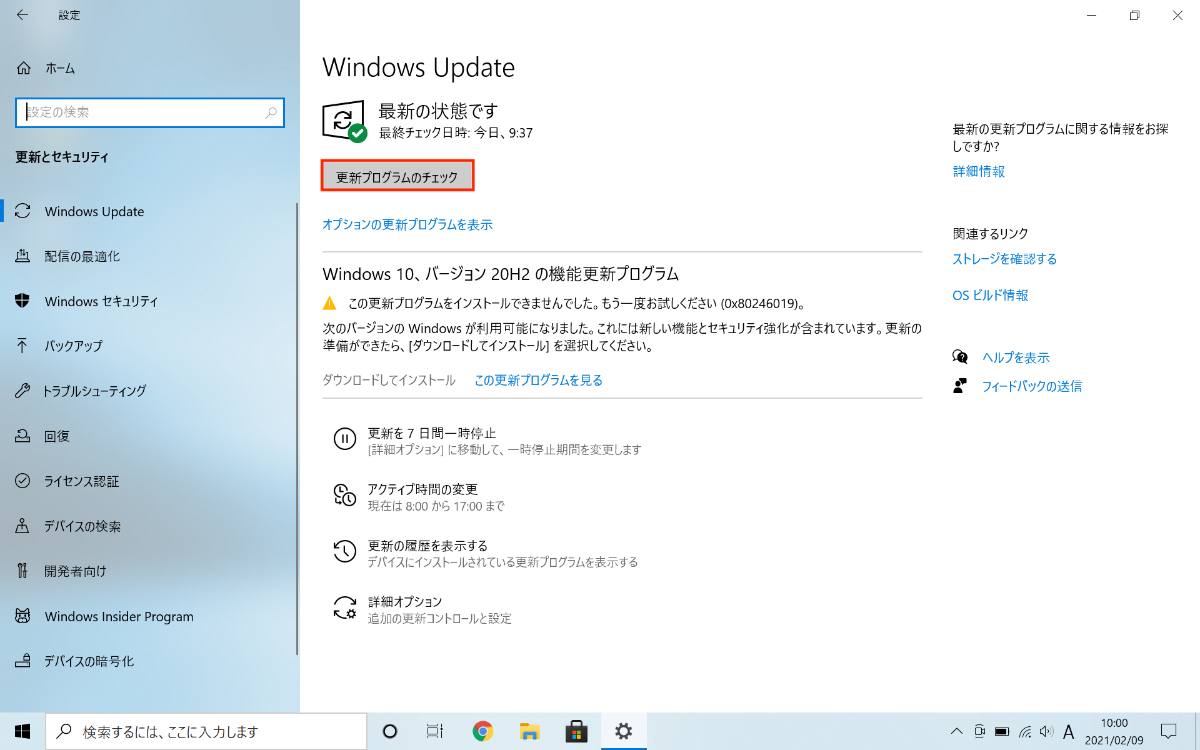
Task: Click the 詳細情報 link
Action: (979, 171)
